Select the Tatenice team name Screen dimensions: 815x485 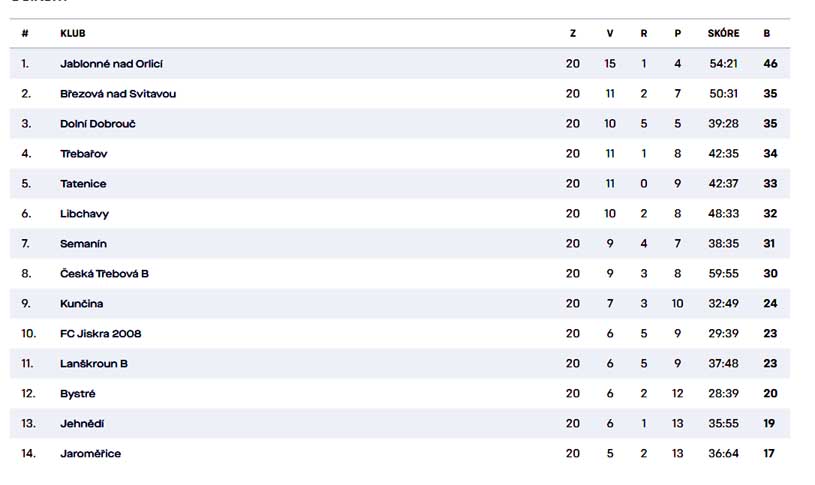pyautogui.click(x=83, y=184)
